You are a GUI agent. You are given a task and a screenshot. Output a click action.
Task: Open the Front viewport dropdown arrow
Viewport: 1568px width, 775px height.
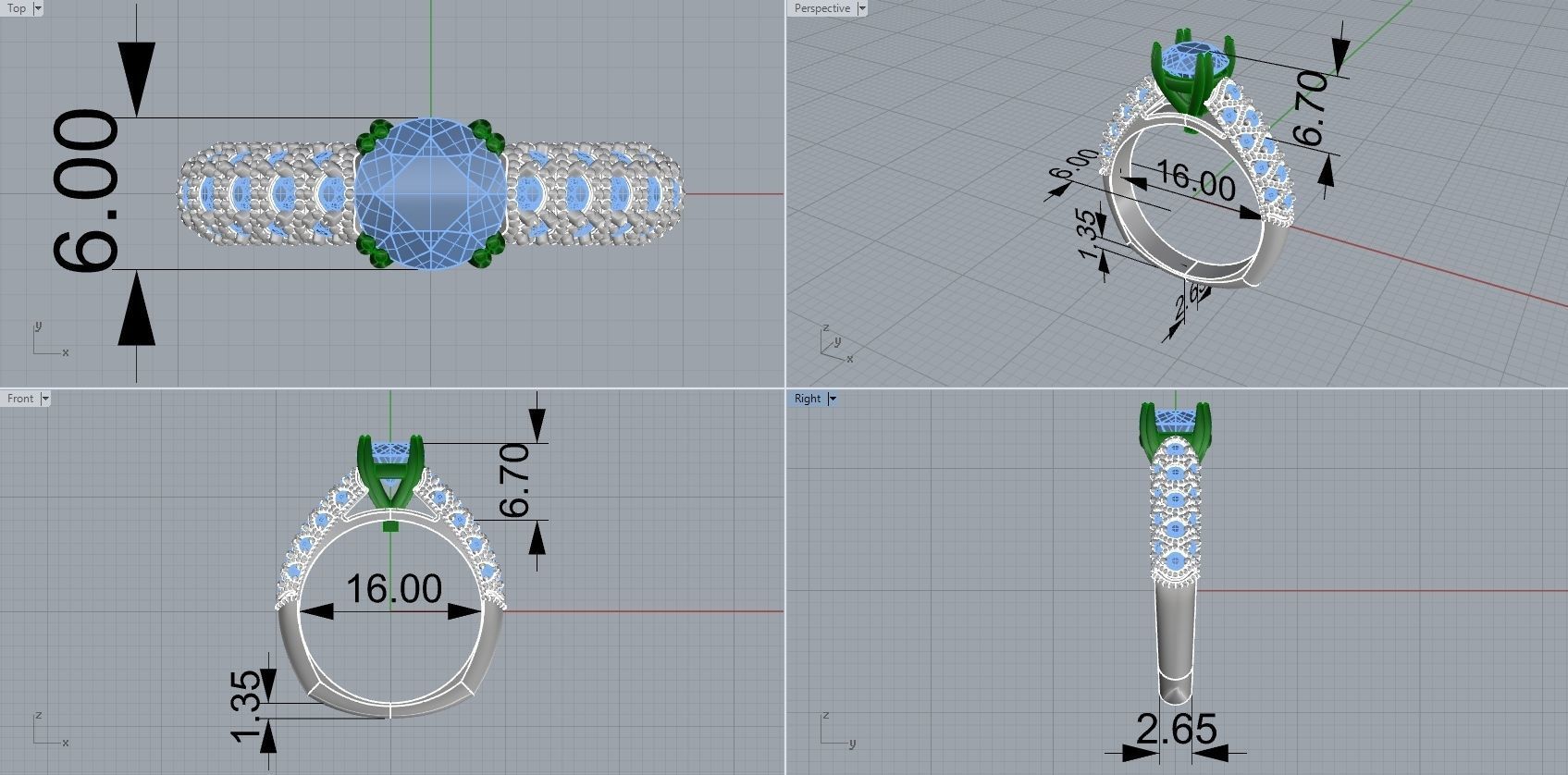(x=45, y=399)
